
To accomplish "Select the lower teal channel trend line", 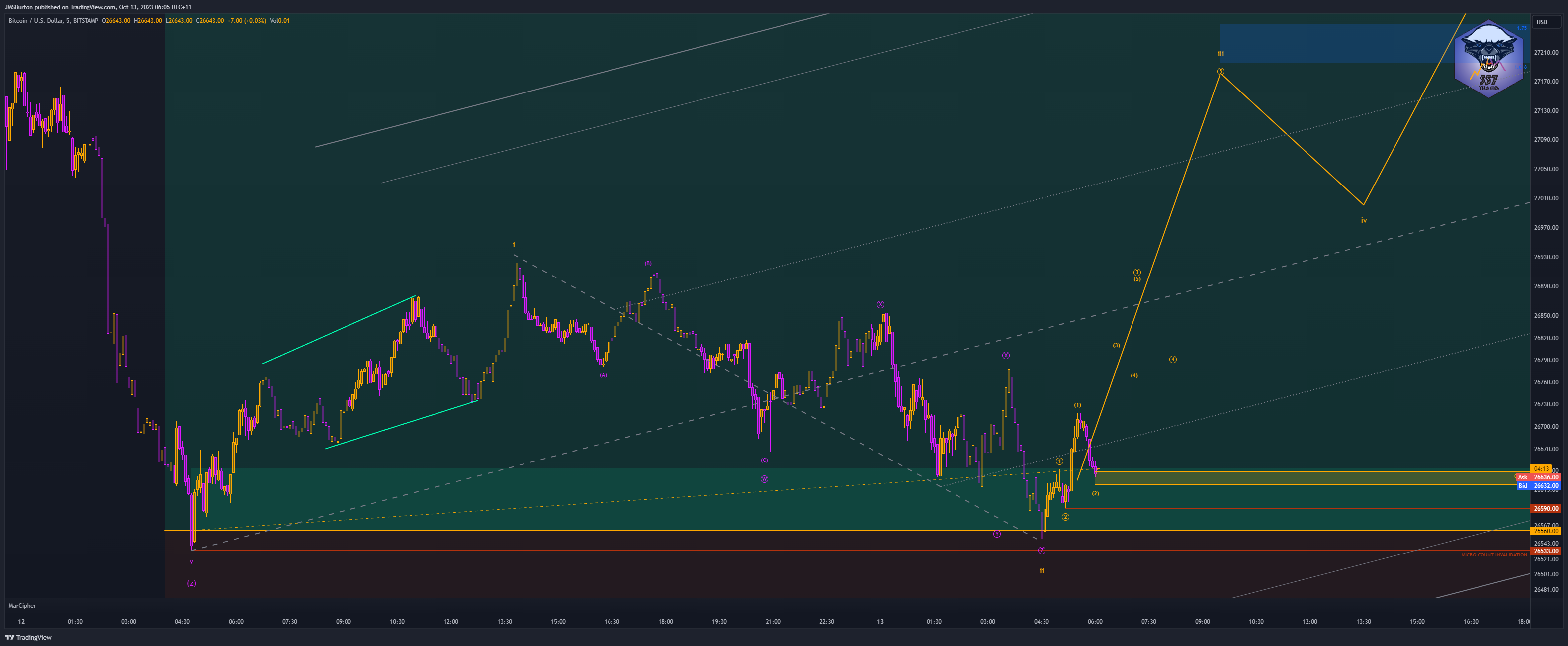I will pyautogui.click(x=402, y=424).
